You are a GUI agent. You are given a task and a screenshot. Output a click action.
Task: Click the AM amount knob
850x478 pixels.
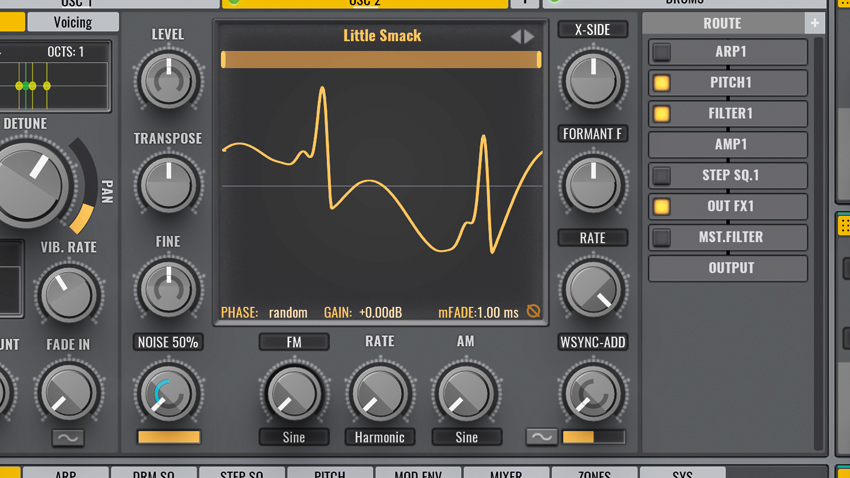tap(466, 393)
